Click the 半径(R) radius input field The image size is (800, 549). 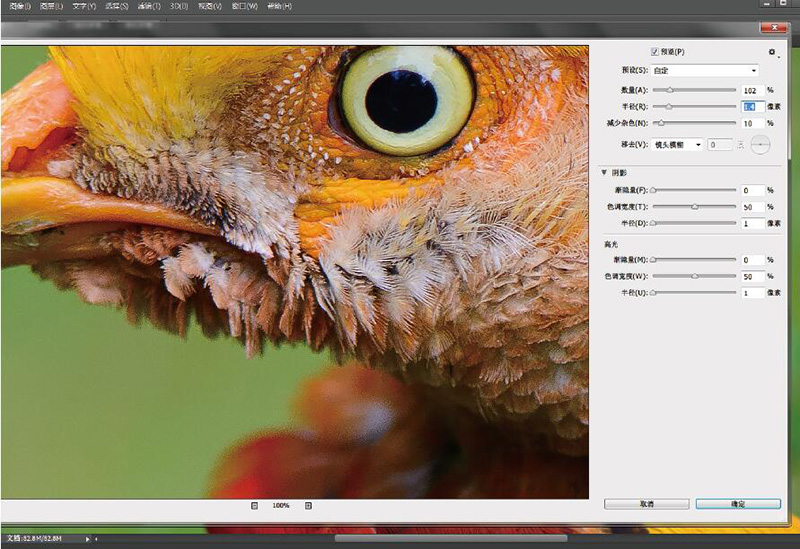click(x=752, y=106)
